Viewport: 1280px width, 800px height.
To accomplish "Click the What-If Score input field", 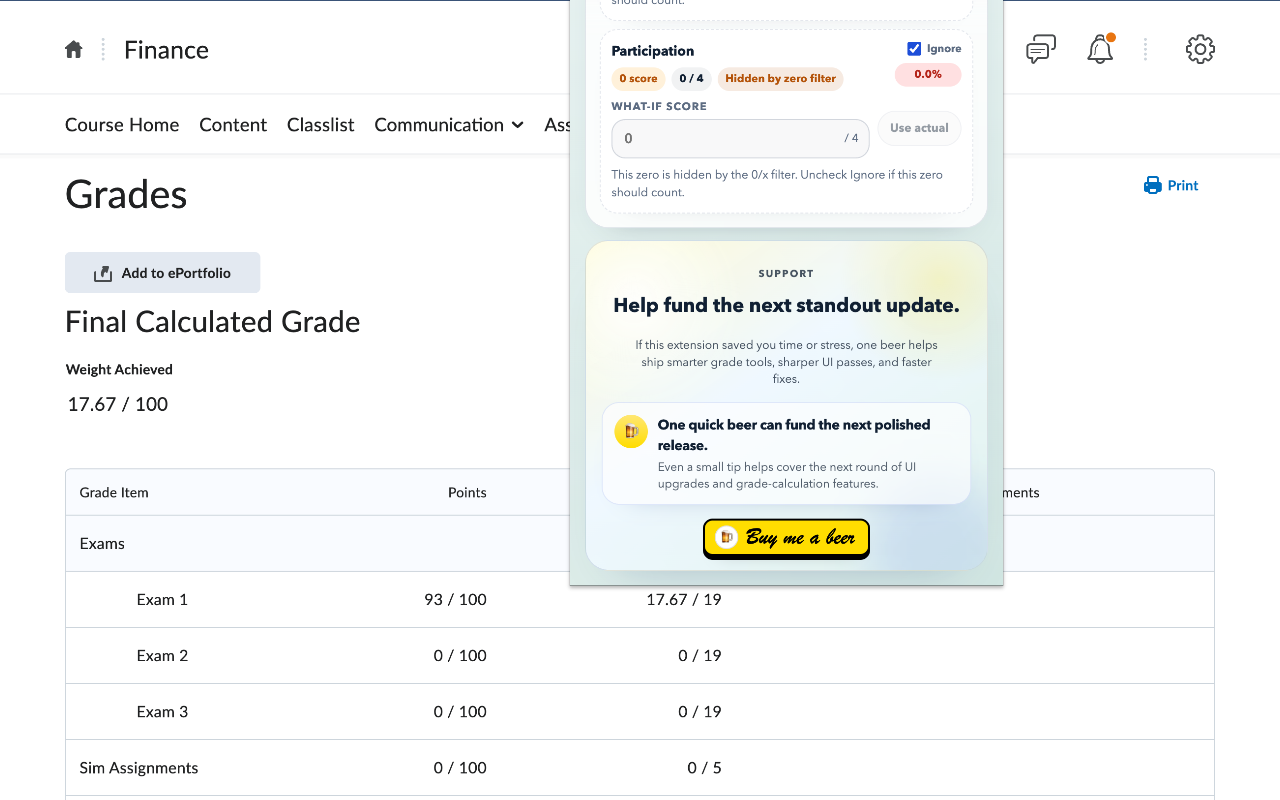I will point(740,139).
